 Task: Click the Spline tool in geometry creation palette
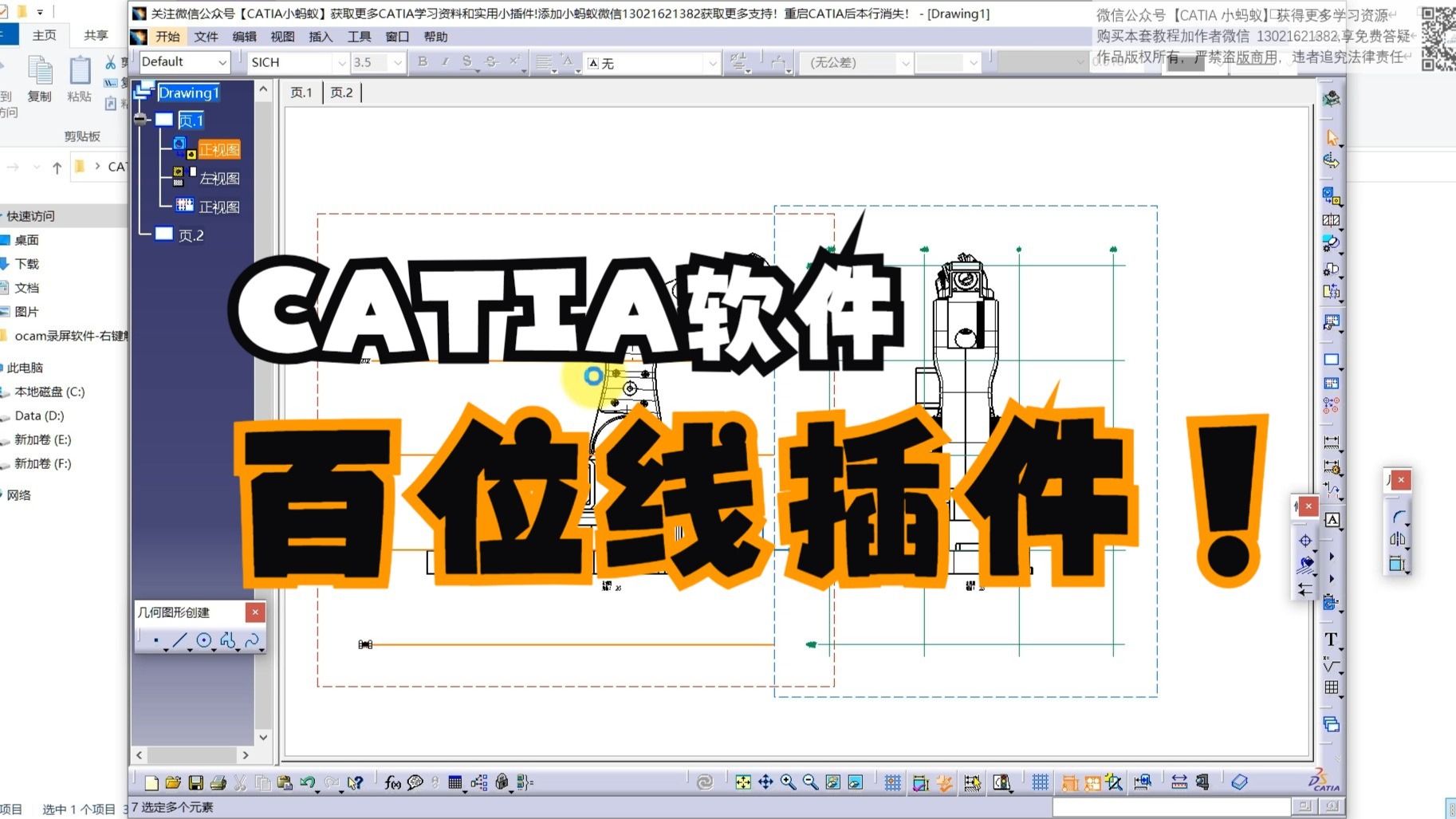pyautogui.click(x=252, y=640)
